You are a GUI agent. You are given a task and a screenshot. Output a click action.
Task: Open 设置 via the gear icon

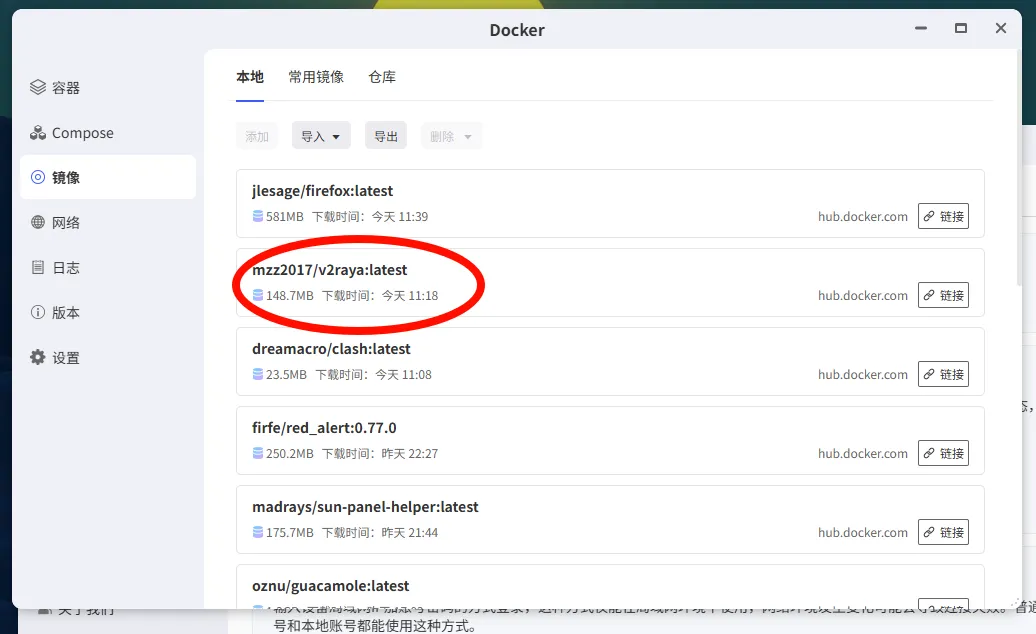pos(38,358)
